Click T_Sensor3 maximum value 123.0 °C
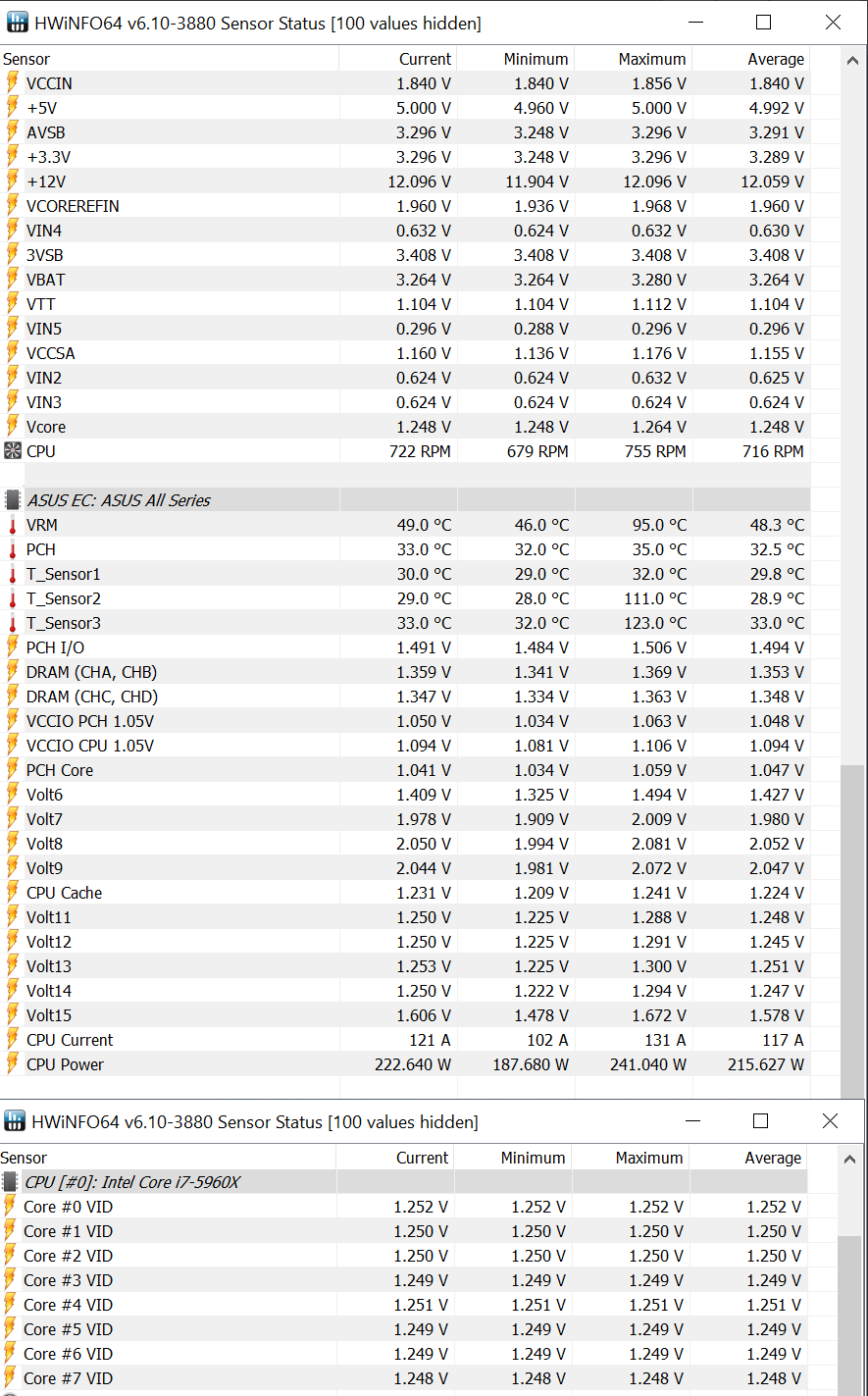Image resolution: width=868 pixels, height=1396 pixels. click(654, 623)
